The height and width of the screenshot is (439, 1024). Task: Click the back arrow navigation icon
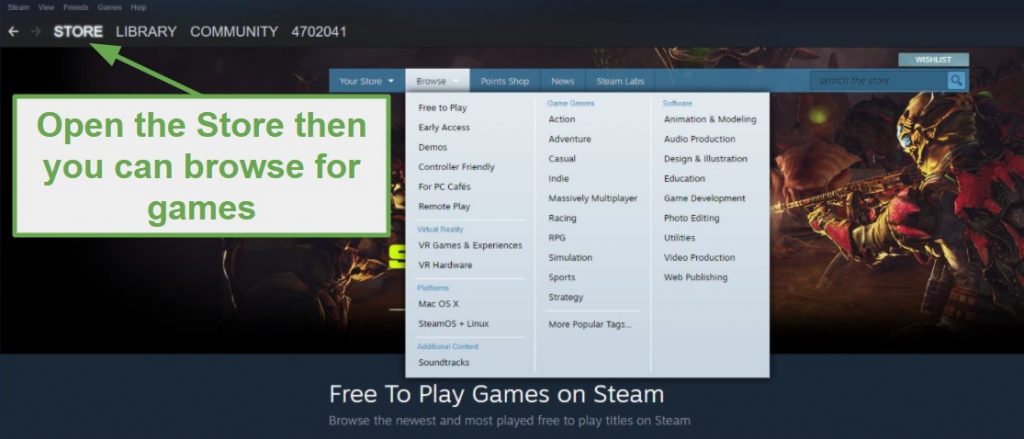13,31
